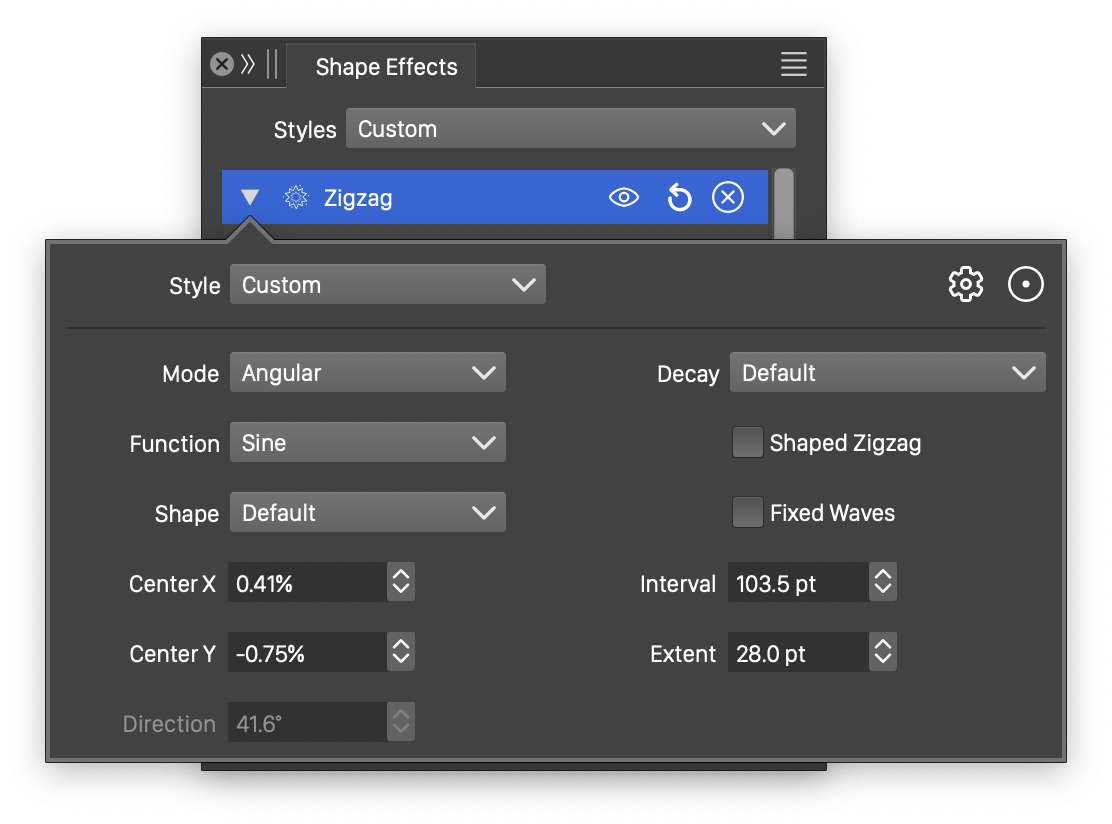
Task: Click the Interval field stepper arrows
Action: click(x=882, y=583)
